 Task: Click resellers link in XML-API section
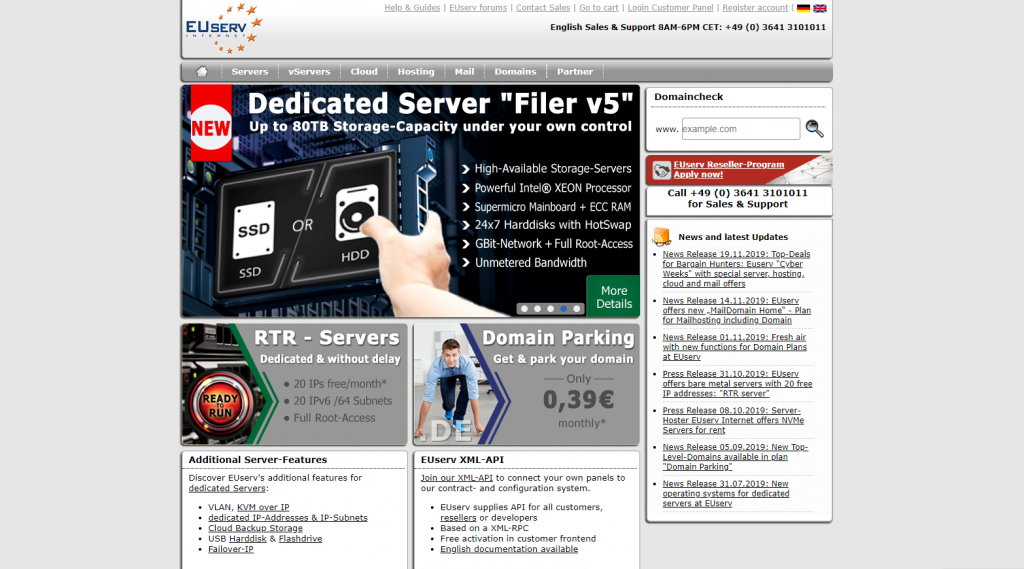pos(458,517)
